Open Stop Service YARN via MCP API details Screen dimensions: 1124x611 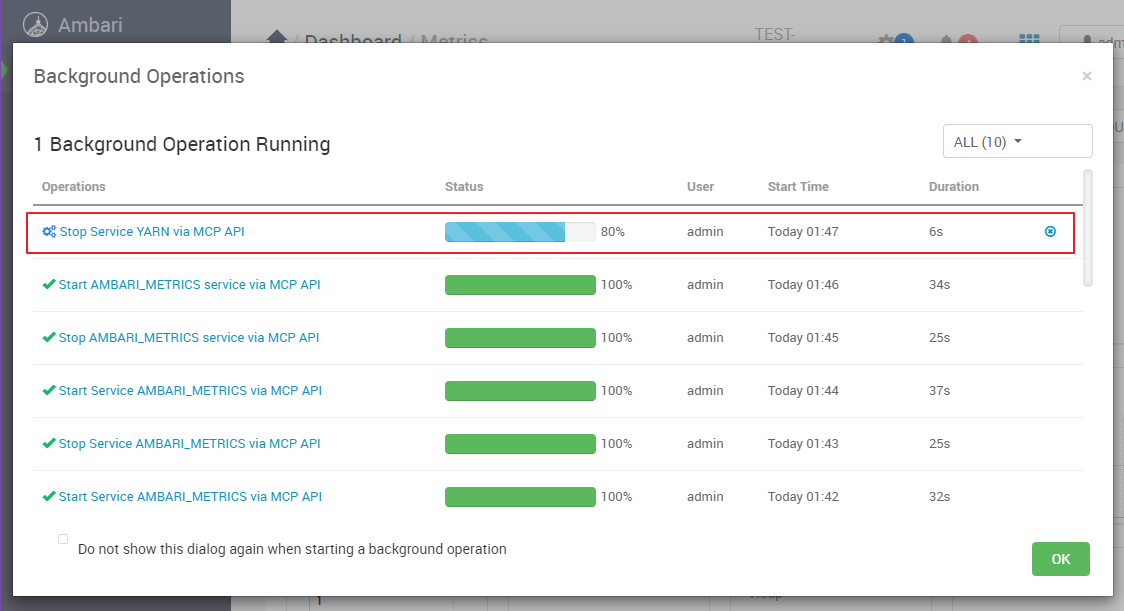point(152,232)
